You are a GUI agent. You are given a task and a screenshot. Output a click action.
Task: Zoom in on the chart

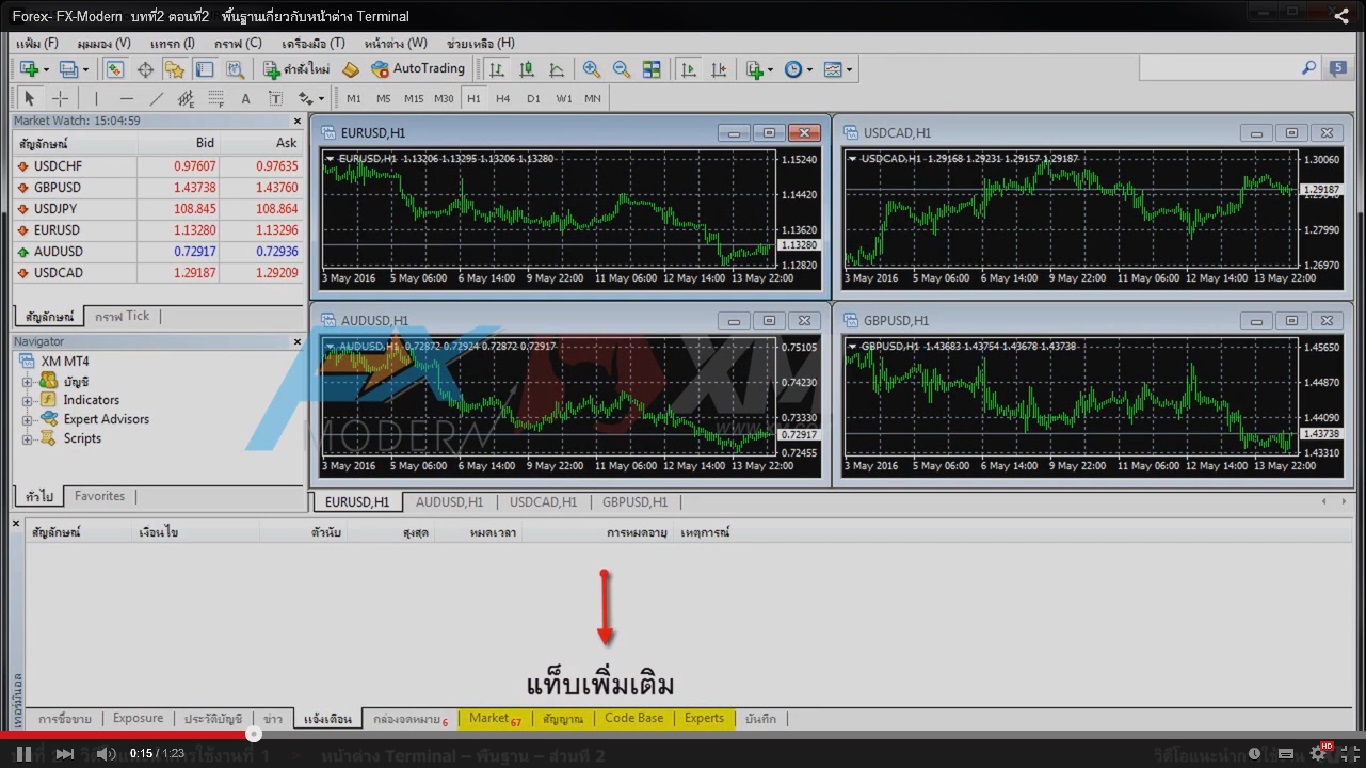tap(591, 69)
